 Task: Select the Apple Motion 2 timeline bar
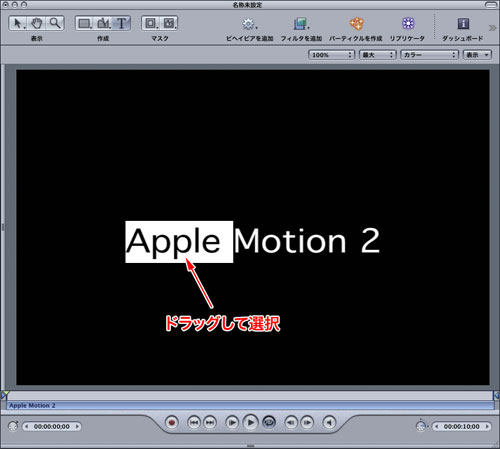[250, 405]
